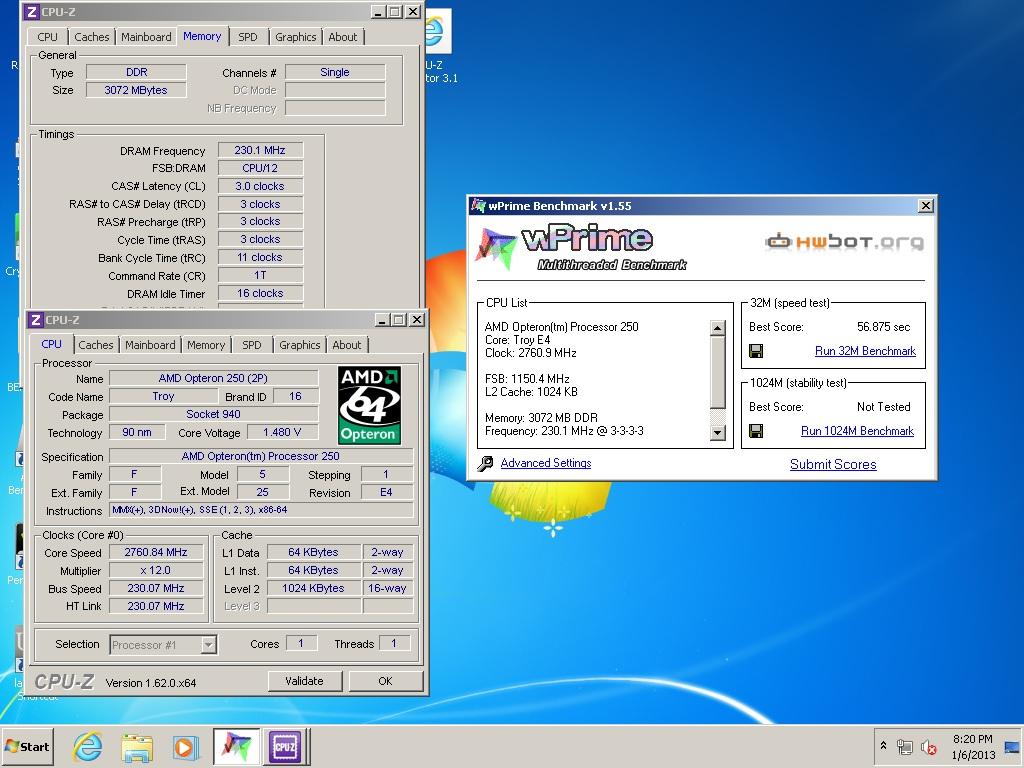The width and height of the screenshot is (1024, 768).
Task: Click the Start button
Action: click(27, 746)
